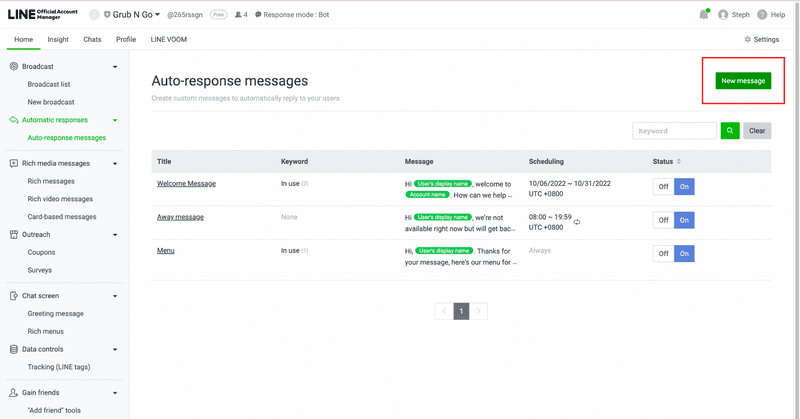Collapse the Automatic responses section arrow
The height and width of the screenshot is (419, 800).
[x=115, y=120]
